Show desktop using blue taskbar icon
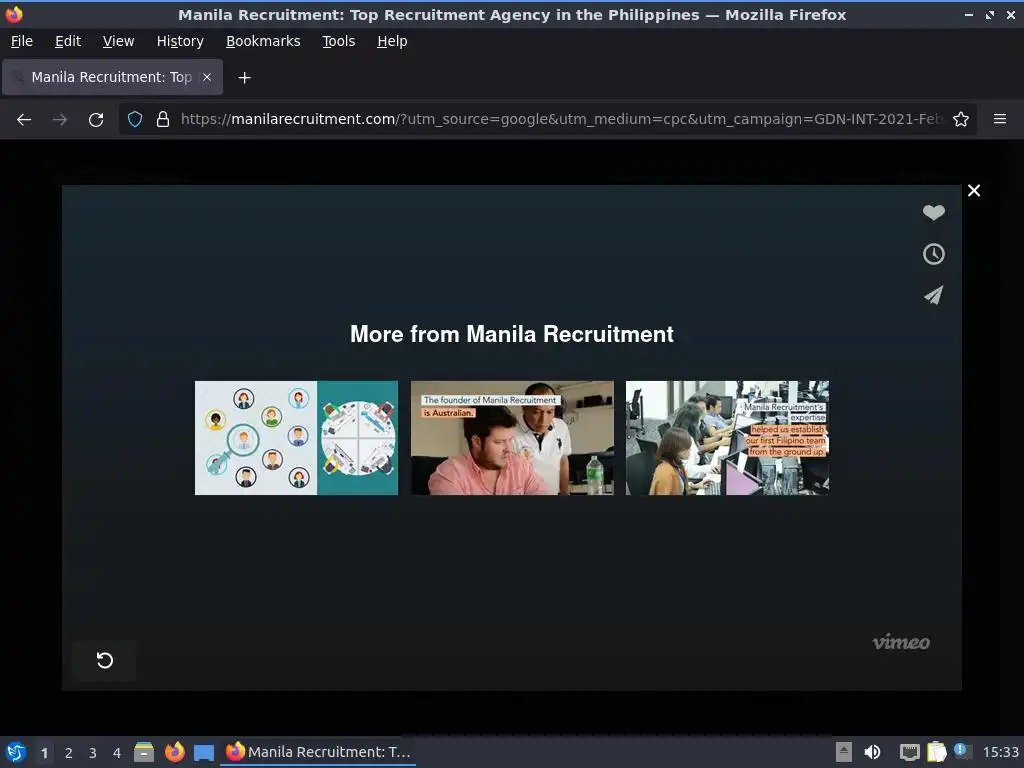 click(x=204, y=753)
